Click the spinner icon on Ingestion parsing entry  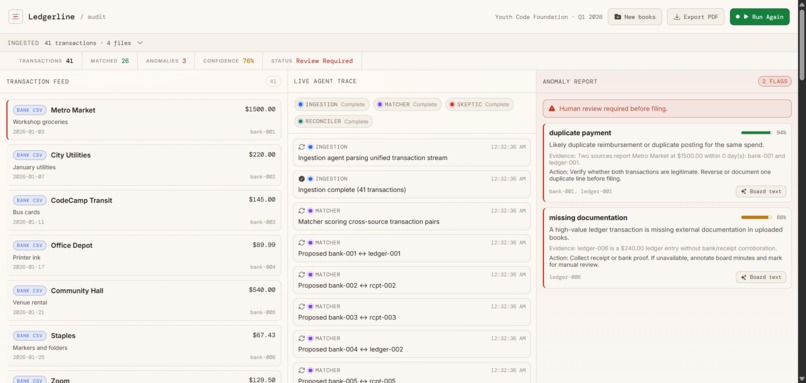302,147
